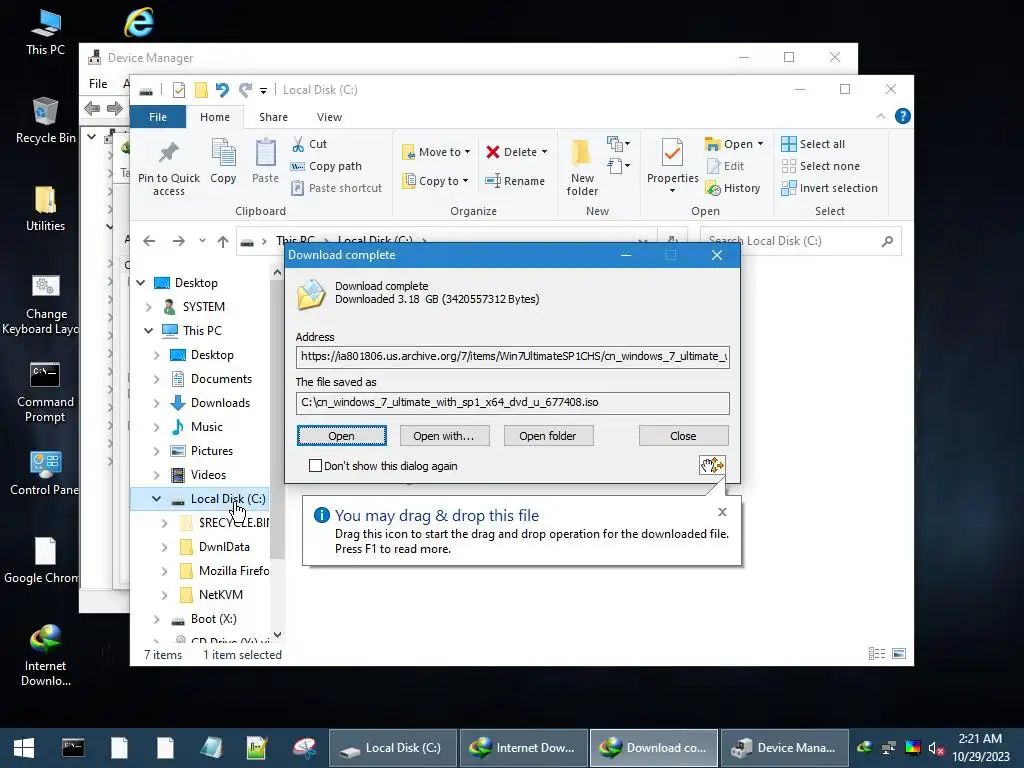1024x768 pixels.
Task: Open the Move to dropdown
Action: (436, 152)
